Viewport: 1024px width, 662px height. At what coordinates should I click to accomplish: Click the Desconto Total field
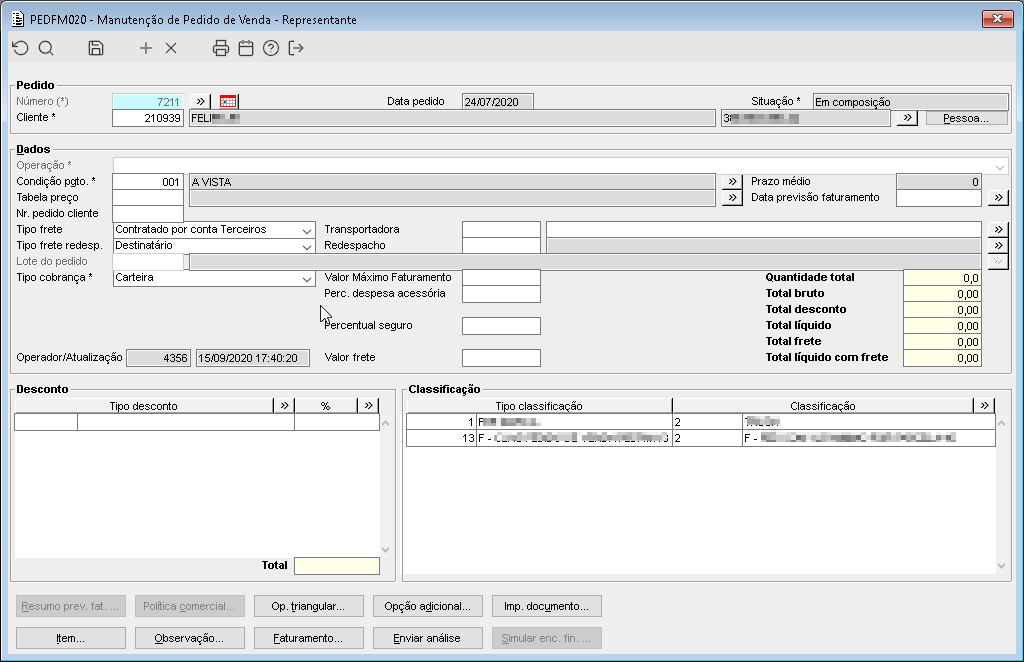[x=337, y=566]
